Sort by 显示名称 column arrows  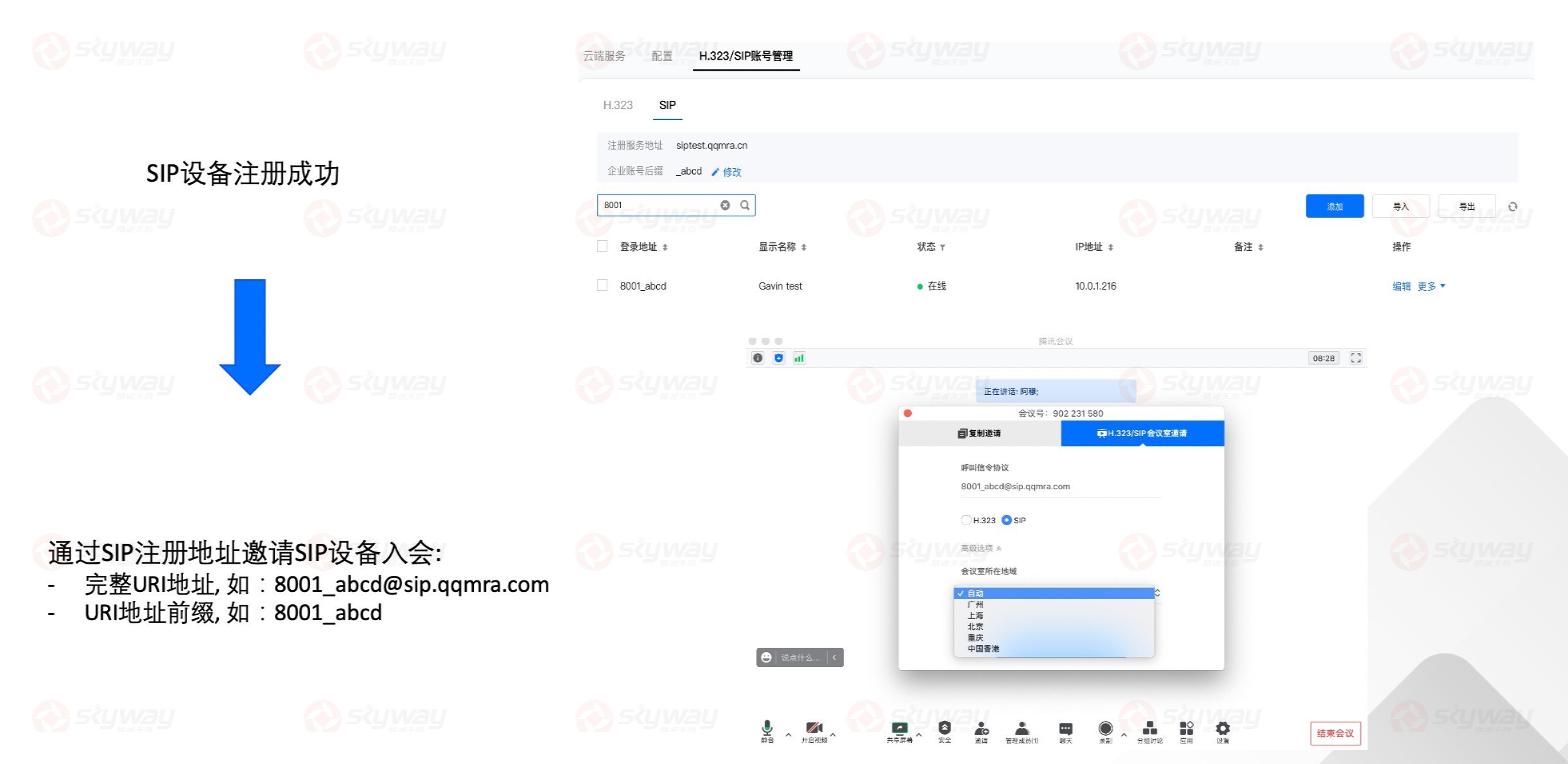(803, 247)
